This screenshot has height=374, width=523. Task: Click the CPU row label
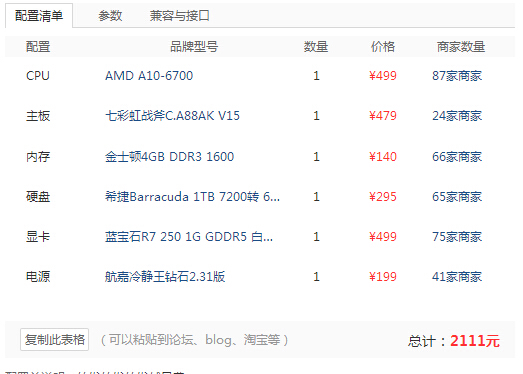(x=38, y=76)
